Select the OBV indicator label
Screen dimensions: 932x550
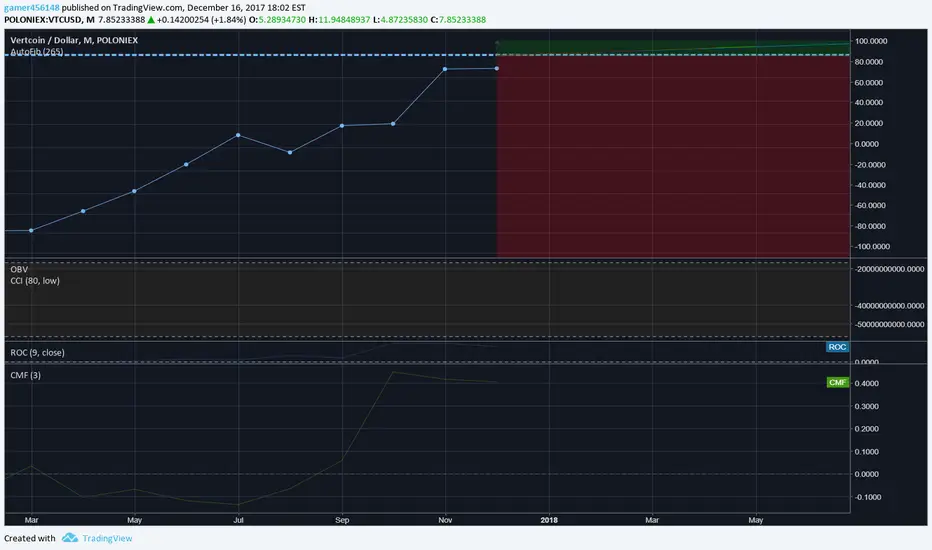[x=19, y=269]
